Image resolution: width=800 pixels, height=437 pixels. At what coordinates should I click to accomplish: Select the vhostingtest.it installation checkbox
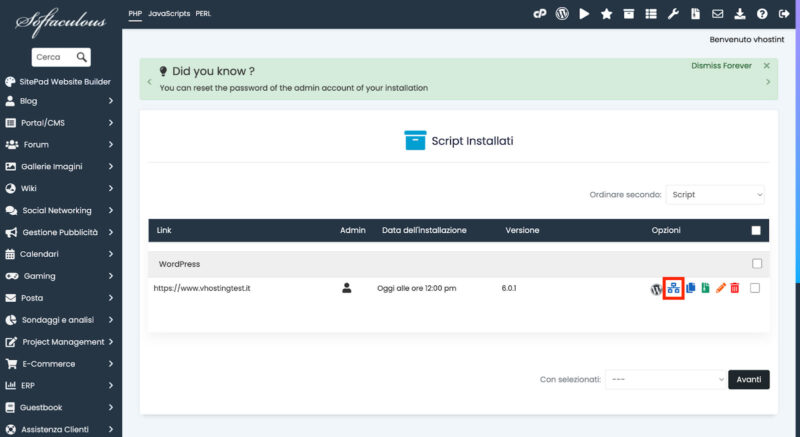(x=755, y=288)
